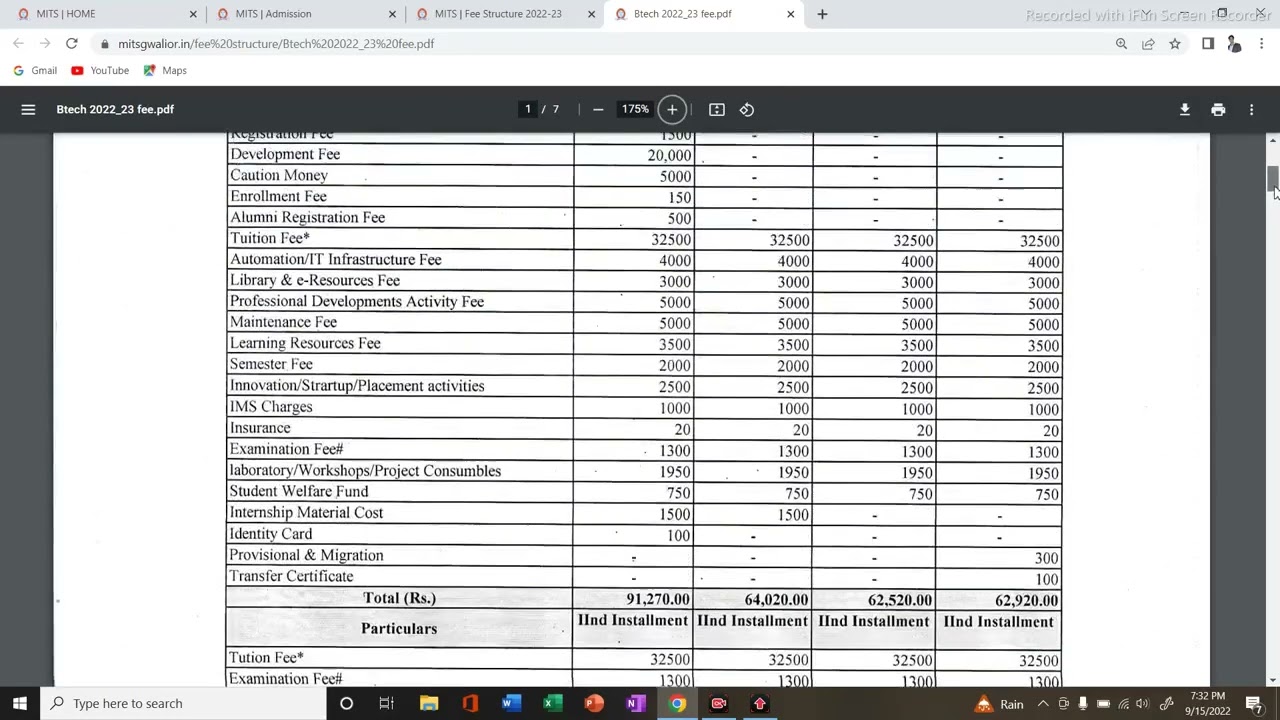This screenshot has height=720, width=1280.
Task: Click the PDF page number field
Action: [x=528, y=109]
